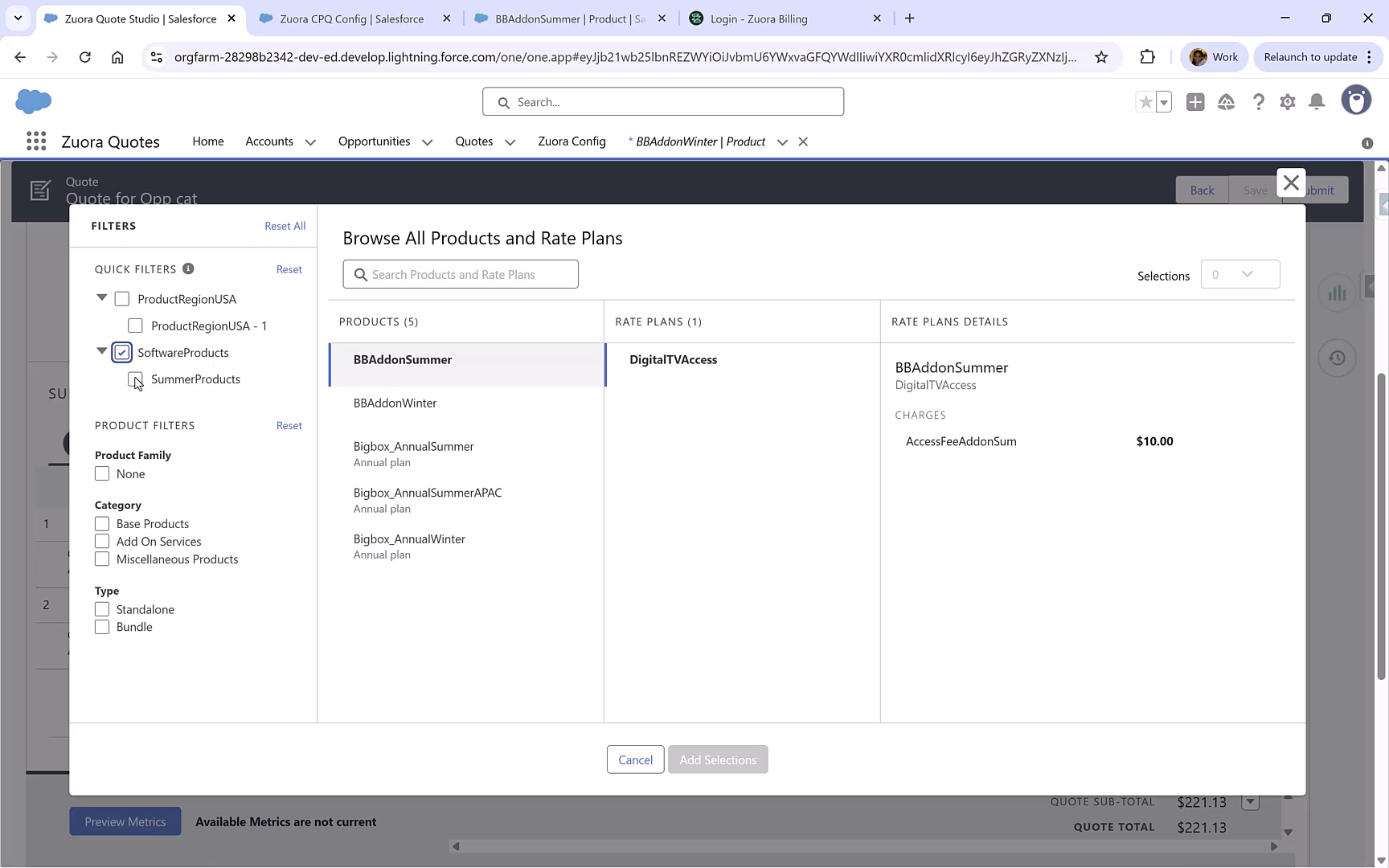Open Salesforce Setup via gear icon
Screen dimensions: 1389x868
point(1287,102)
